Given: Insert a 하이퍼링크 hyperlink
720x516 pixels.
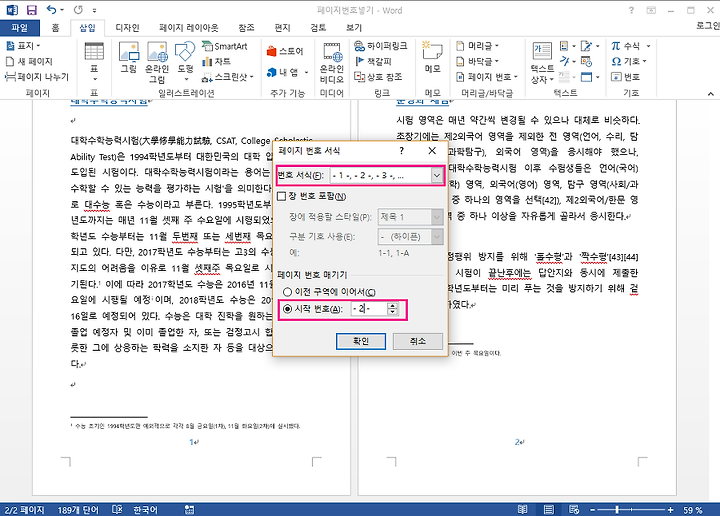Looking at the screenshot, I should point(381,46).
